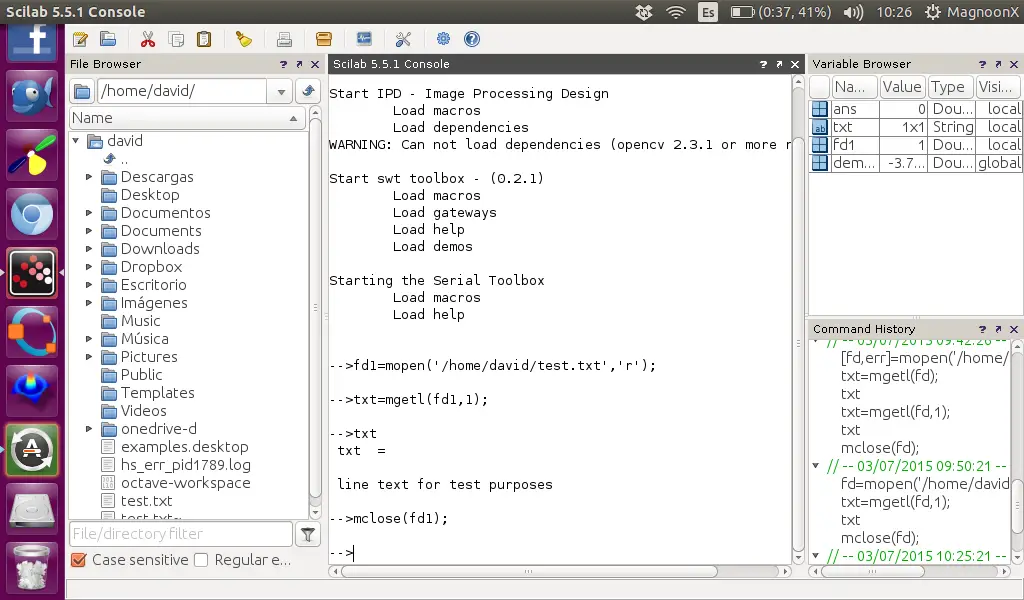
Task: Click the Command History help icon
Action: click(982, 329)
